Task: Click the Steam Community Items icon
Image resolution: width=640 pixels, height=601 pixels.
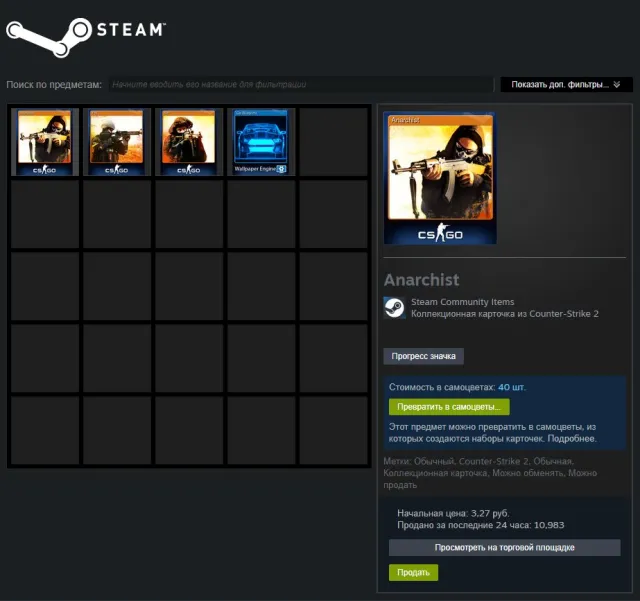Action: [x=394, y=307]
